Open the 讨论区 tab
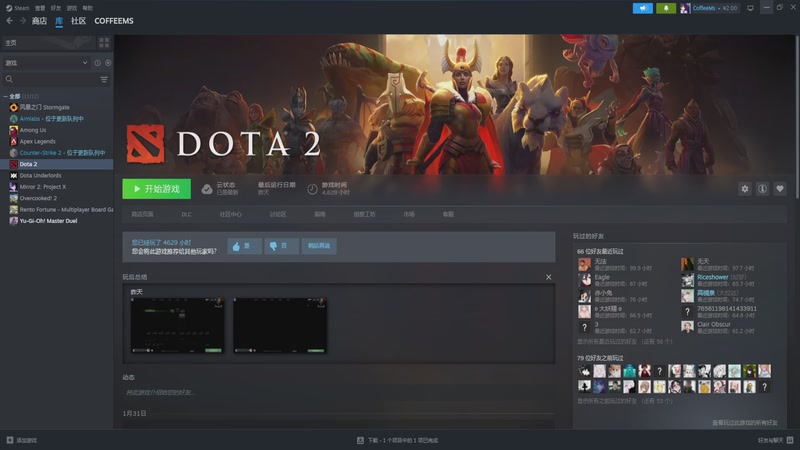The height and width of the screenshot is (450, 800). point(278,214)
